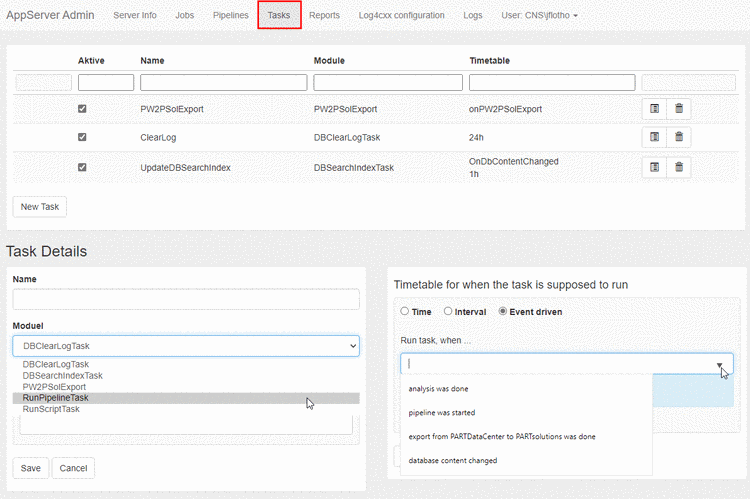750x499 pixels.
Task: Delete the PW2PSolExport task via trash icon
Action: coord(679,109)
